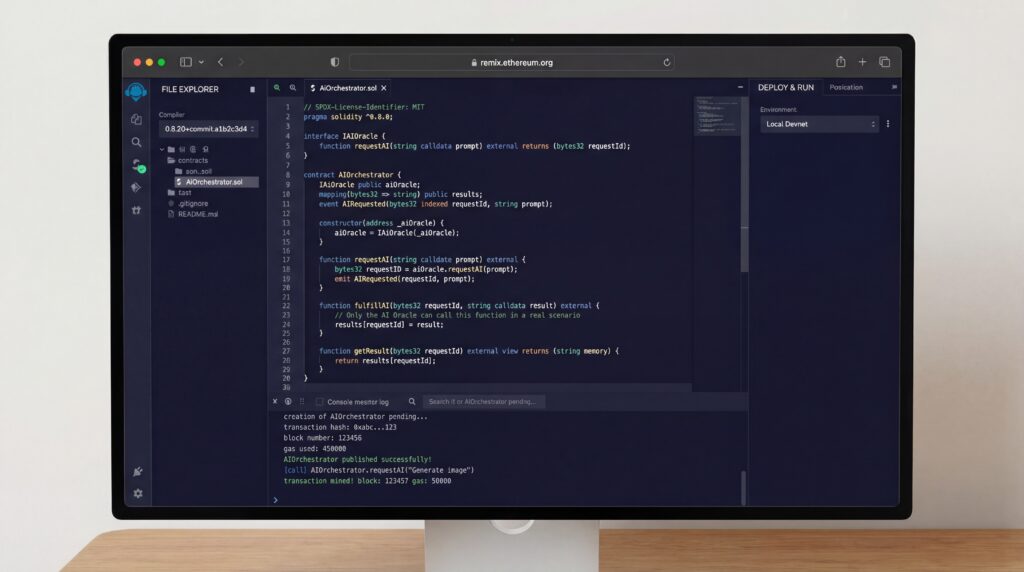The width and height of the screenshot is (1024, 572).
Task: Click the kebab menu beside Local Devnet
Action: (888, 124)
